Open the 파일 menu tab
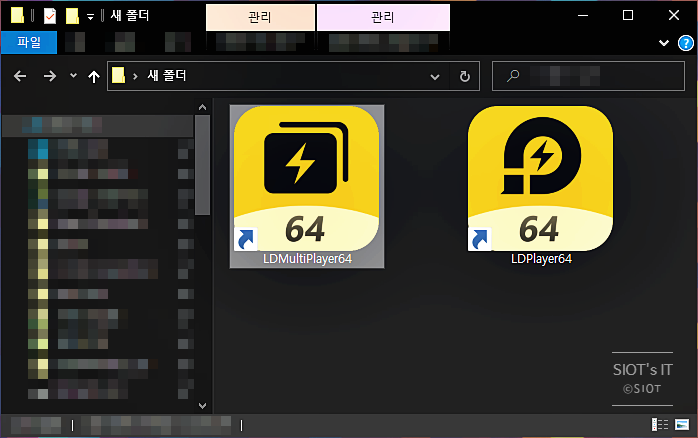The image size is (698, 438). [29, 43]
